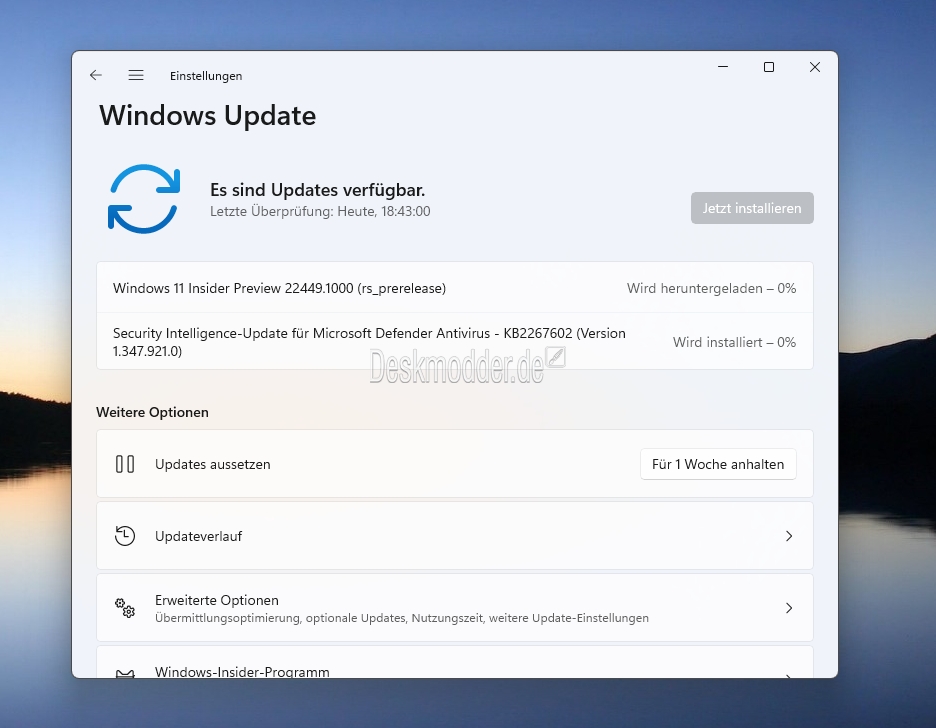
Task: Open the Windows-Insider-Programm entry
Action: coord(455,662)
